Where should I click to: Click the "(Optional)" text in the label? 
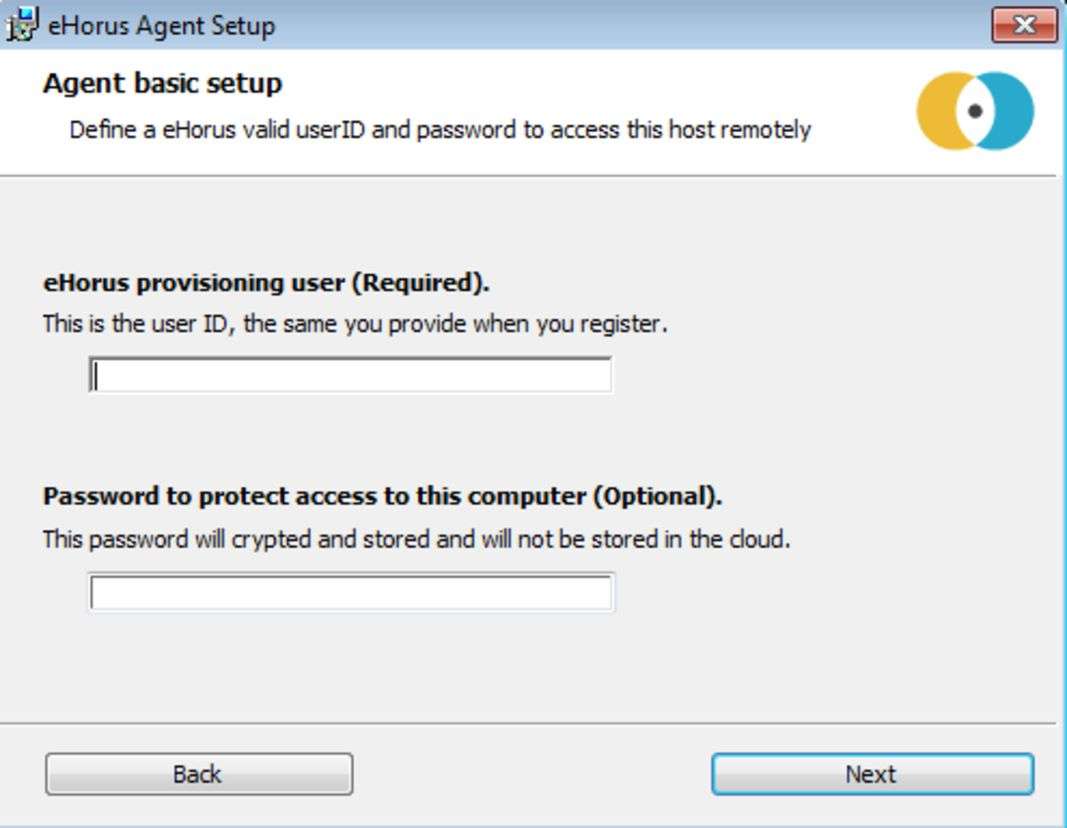click(x=656, y=497)
